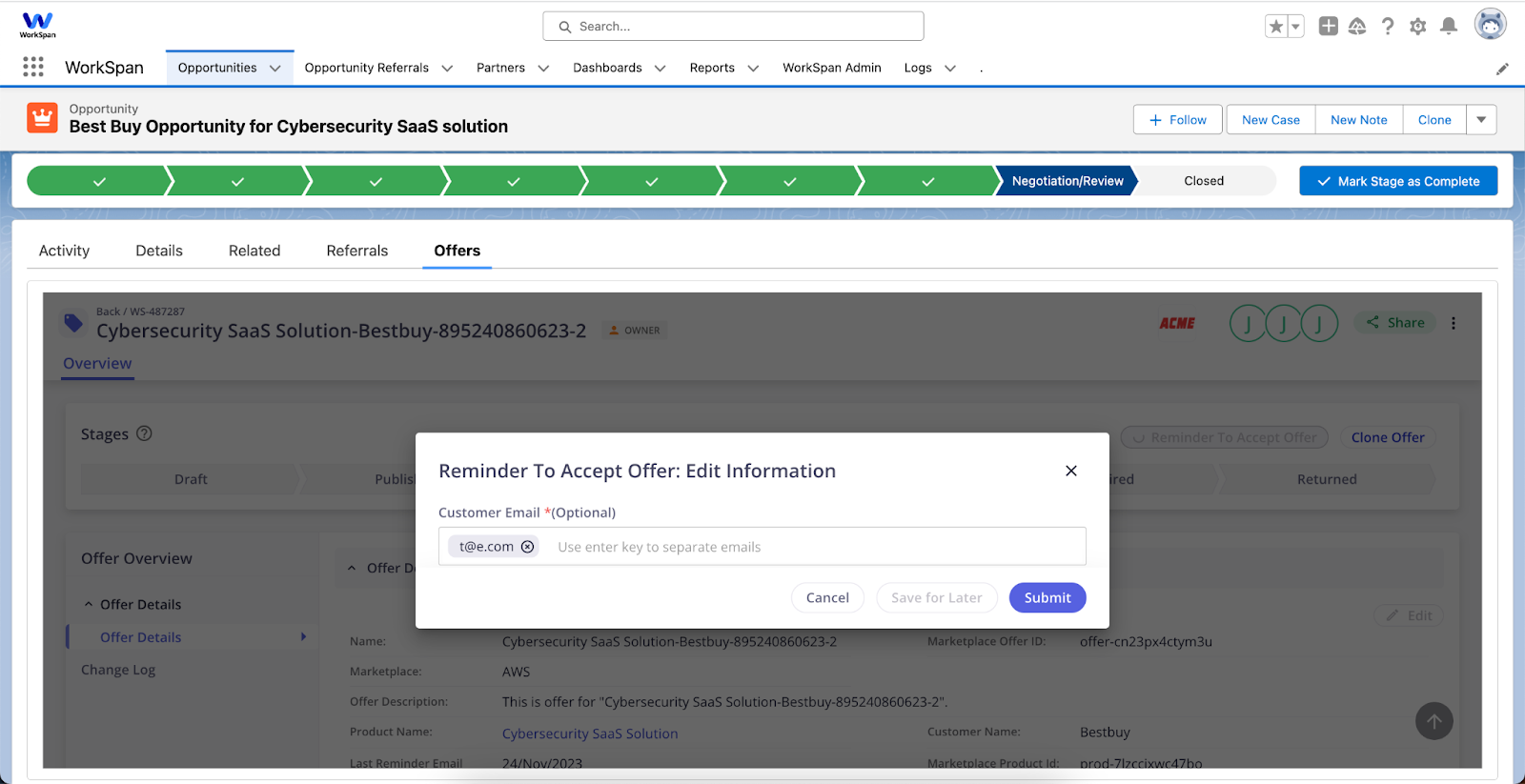The height and width of the screenshot is (784, 1525).
Task: Click the Clone Offer button
Action: (1388, 437)
